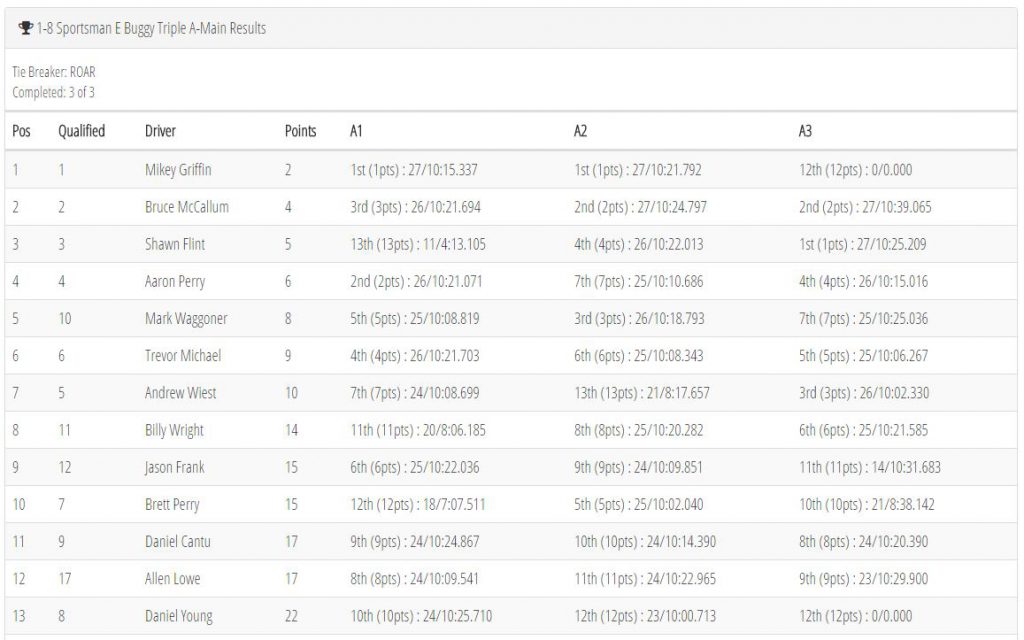This screenshot has width=1024, height=640.
Task: Click the A2 column header
Action: click(x=581, y=131)
